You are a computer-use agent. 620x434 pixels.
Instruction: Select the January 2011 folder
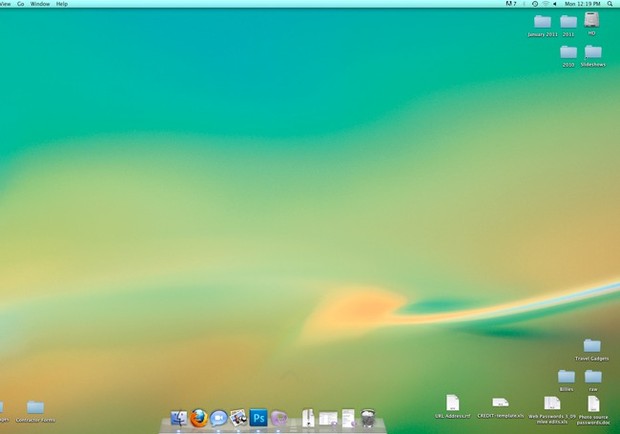coord(542,22)
